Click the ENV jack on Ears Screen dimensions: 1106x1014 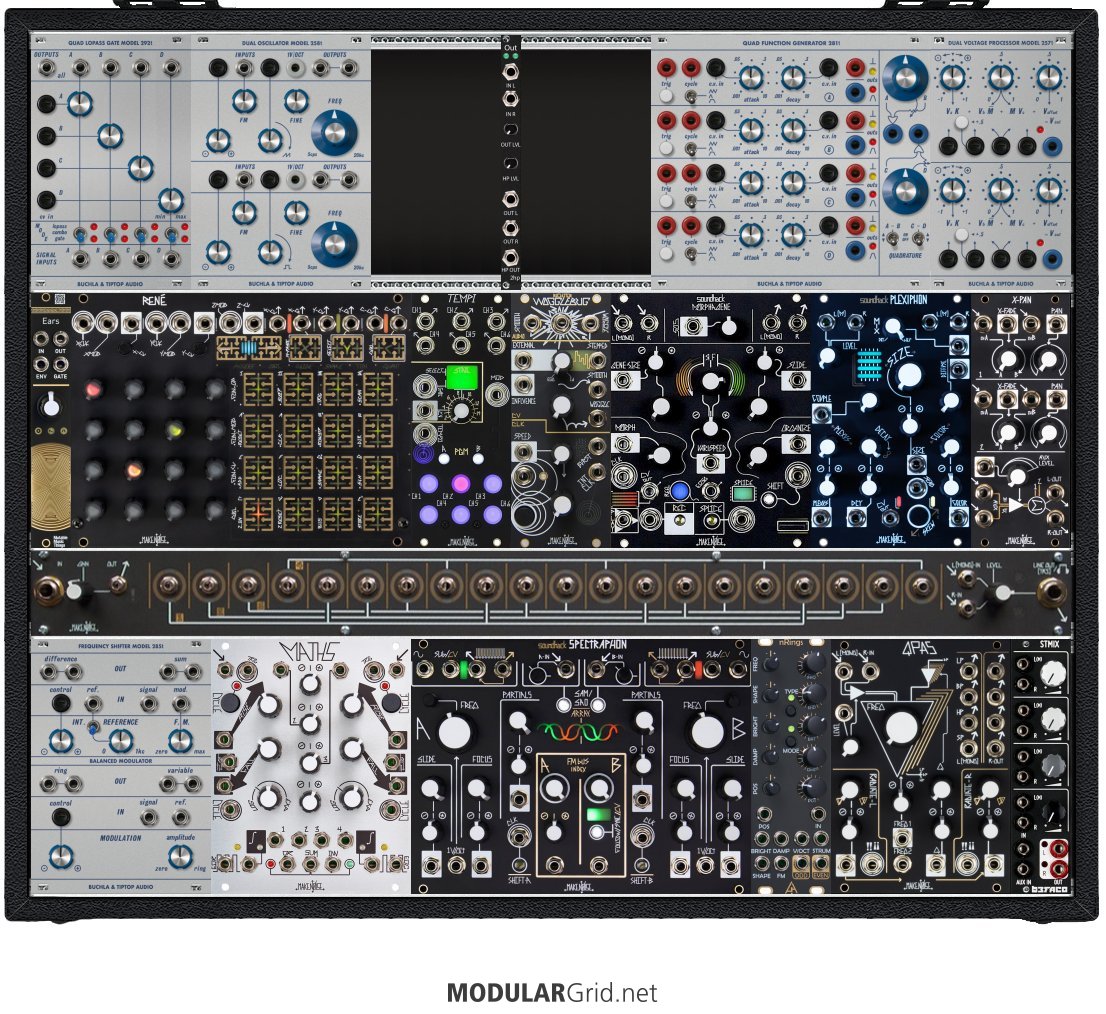click(x=42, y=365)
